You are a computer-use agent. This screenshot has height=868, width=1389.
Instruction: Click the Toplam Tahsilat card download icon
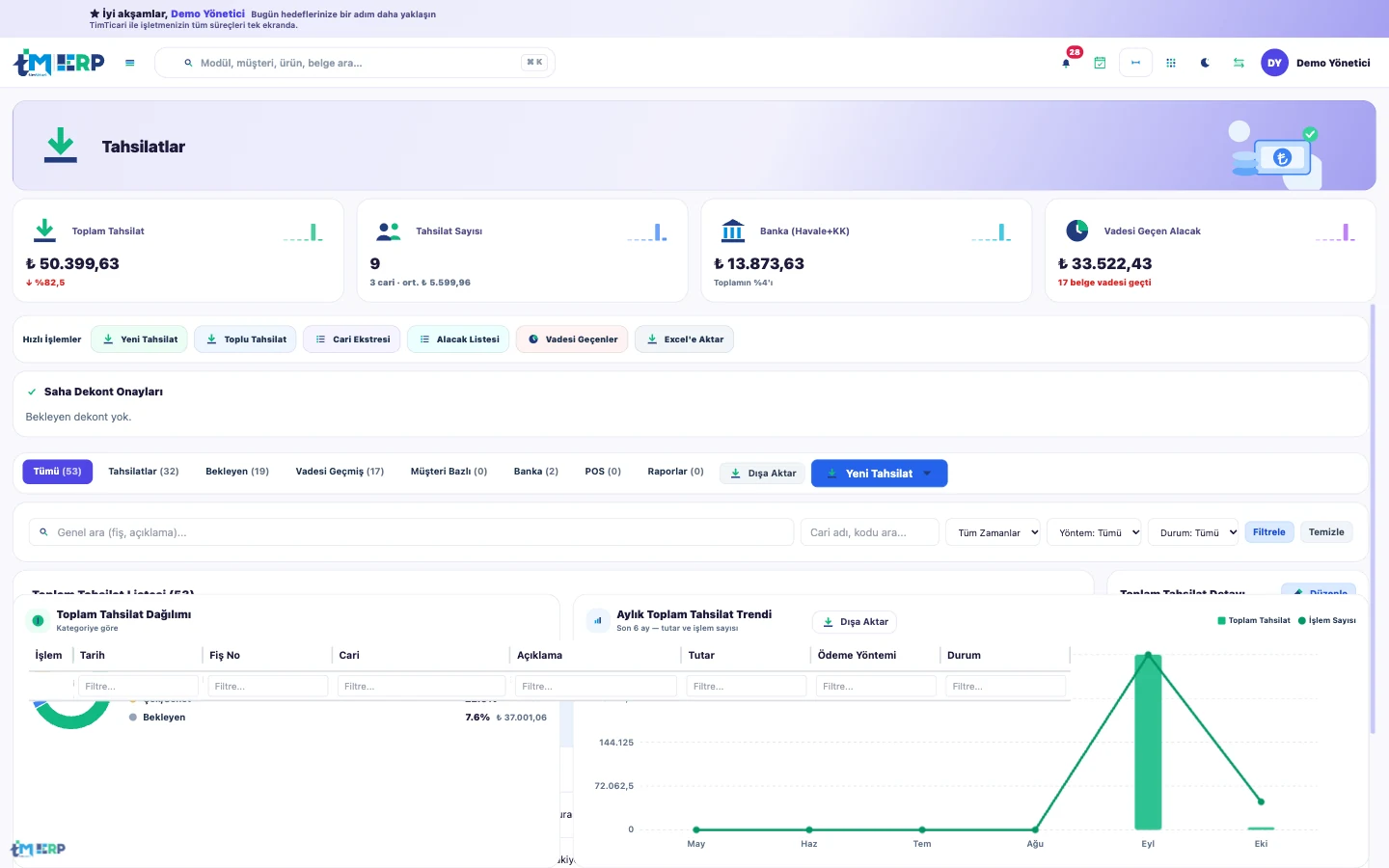coord(44,231)
